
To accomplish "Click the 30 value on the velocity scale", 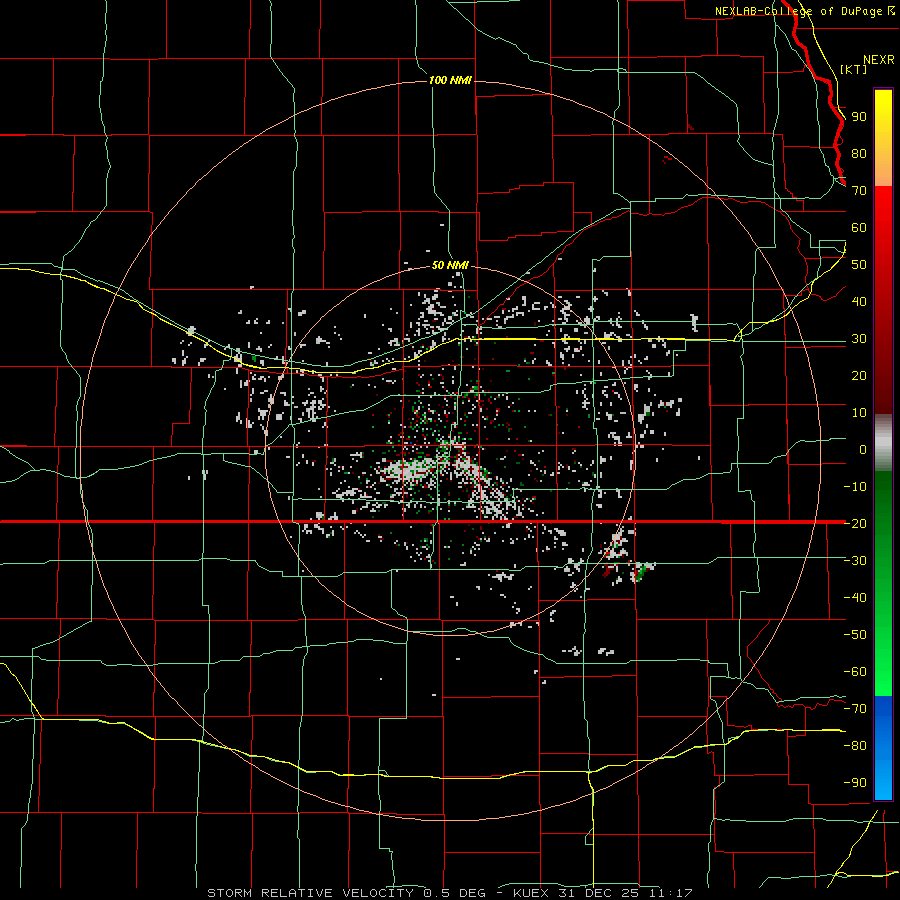I will pyautogui.click(x=859, y=339).
